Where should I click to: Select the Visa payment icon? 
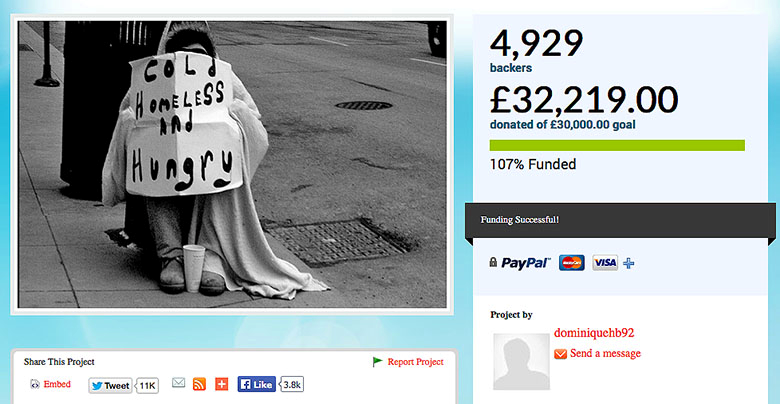tap(605, 263)
